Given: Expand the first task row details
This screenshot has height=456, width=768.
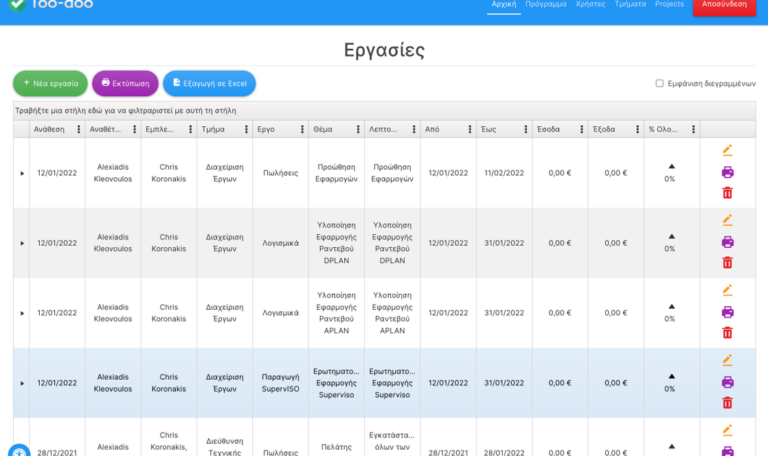Looking at the screenshot, I should 22,173.
